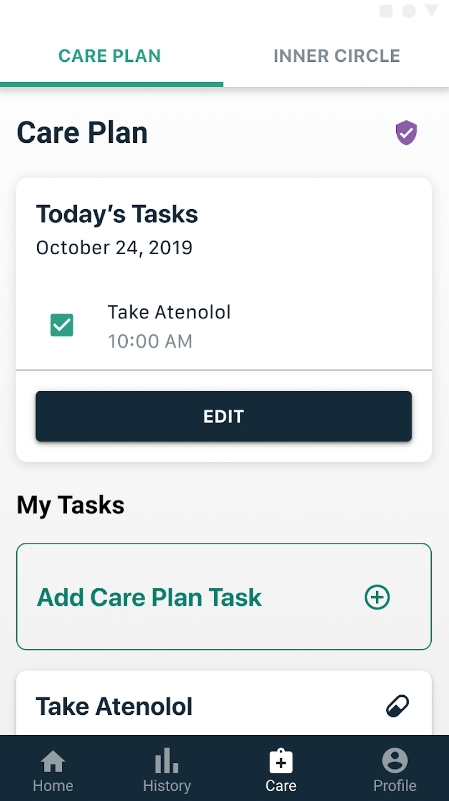Click the plus circle icon
This screenshot has height=801, width=449.
click(377, 597)
